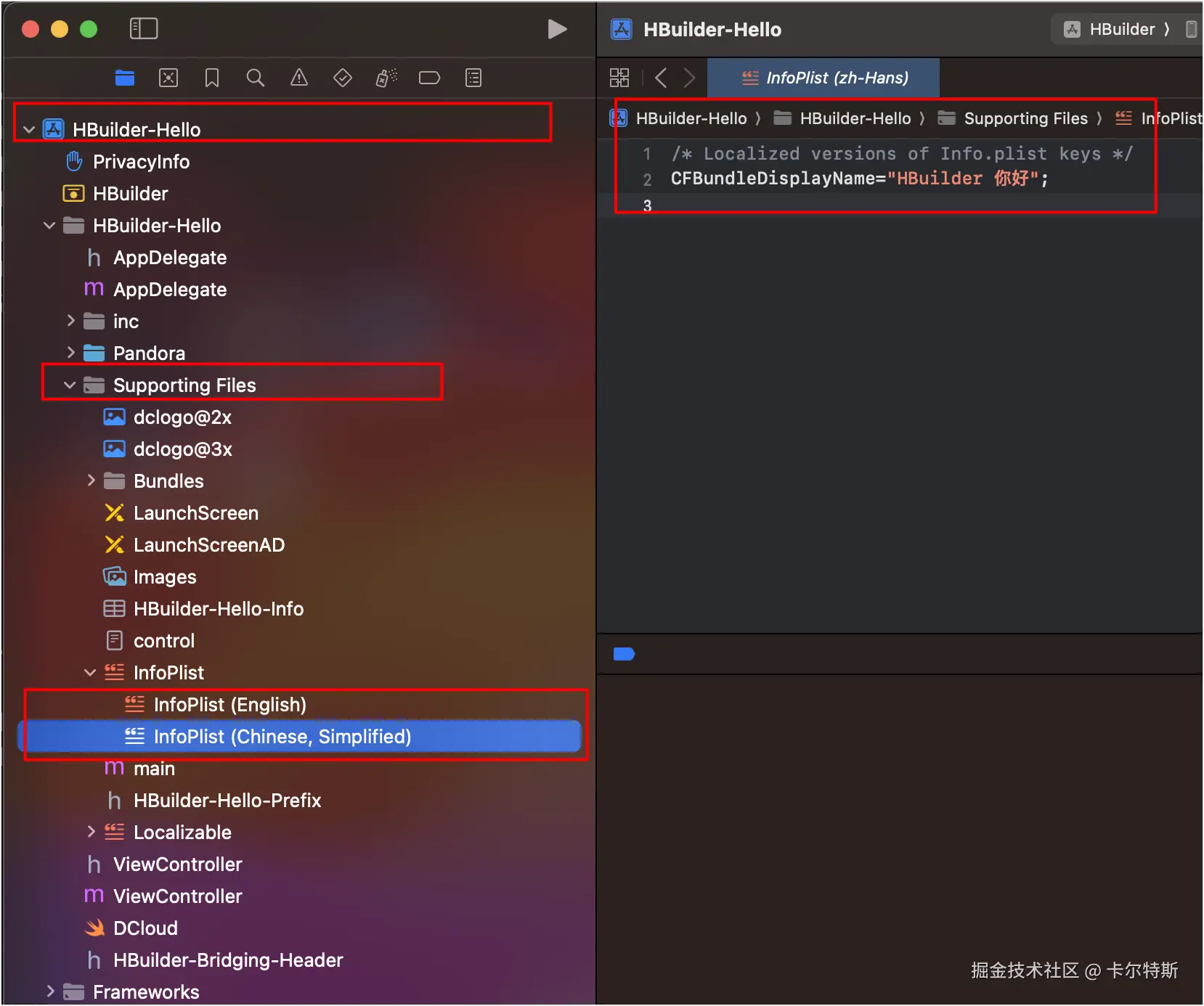Viewport: 1204px width, 1006px height.
Task: Go back in editor history
Action: click(661, 78)
